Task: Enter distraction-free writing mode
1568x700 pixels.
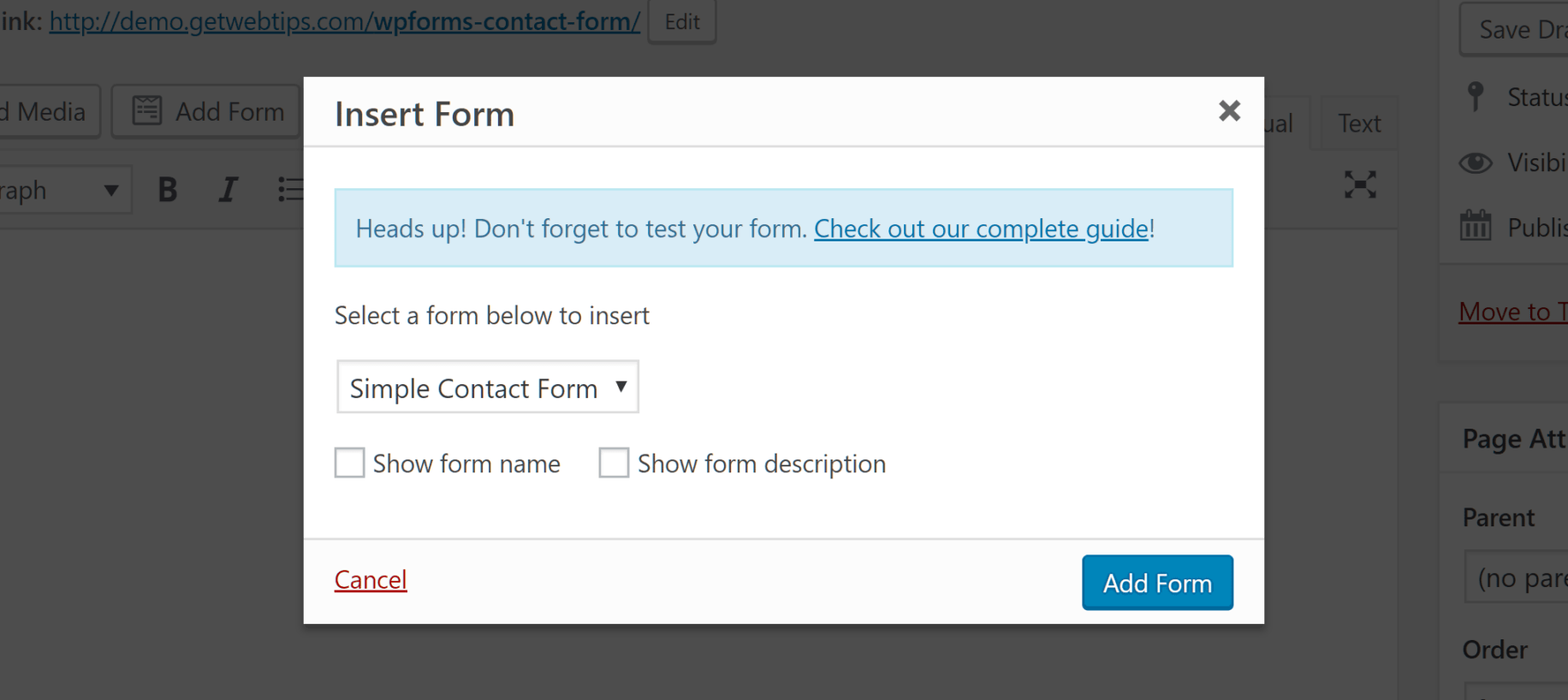Action: pos(1361,184)
